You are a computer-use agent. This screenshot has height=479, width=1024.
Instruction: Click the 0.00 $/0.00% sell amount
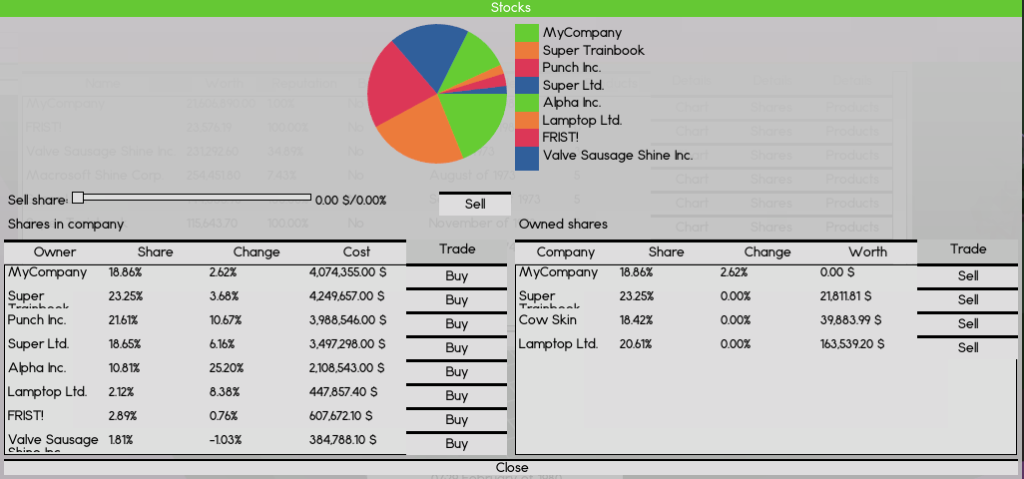click(351, 201)
